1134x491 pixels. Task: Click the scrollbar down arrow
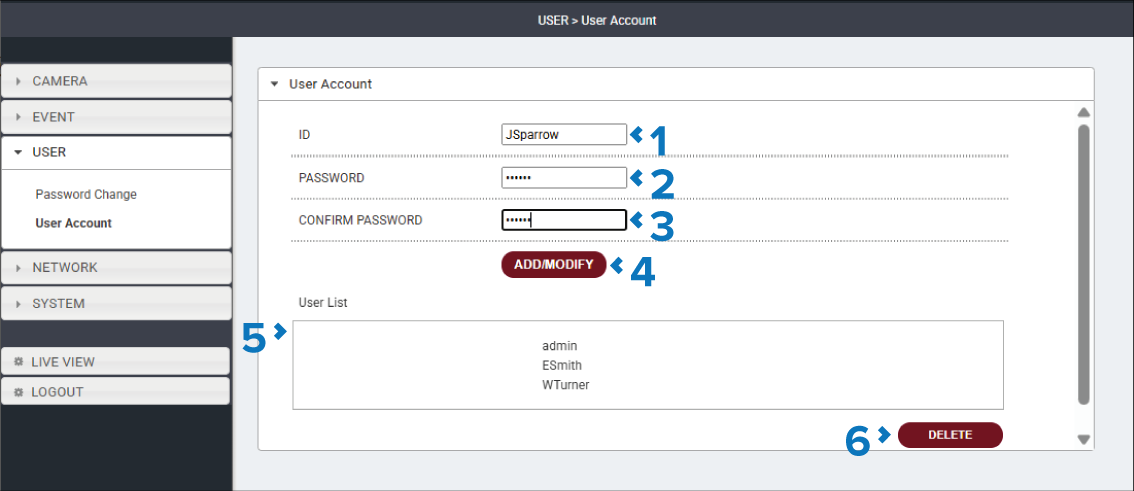(x=1083, y=439)
